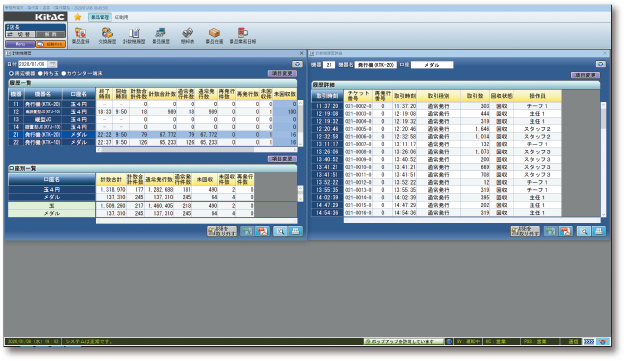624x361 pixels.
Task: Click the date input field
Action: 33,64
